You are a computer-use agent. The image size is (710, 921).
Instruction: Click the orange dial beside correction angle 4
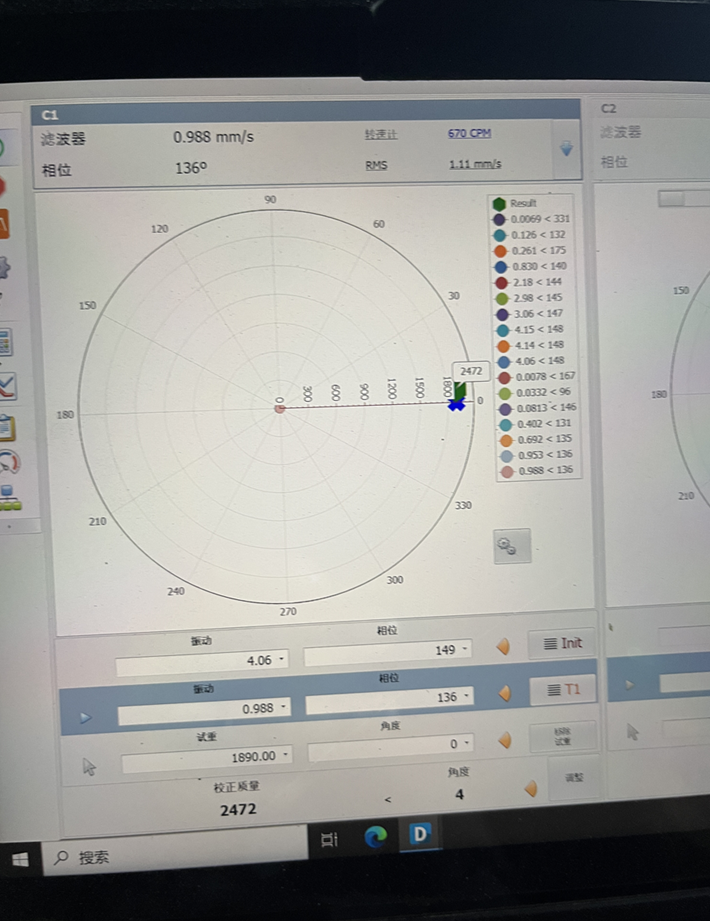click(531, 789)
